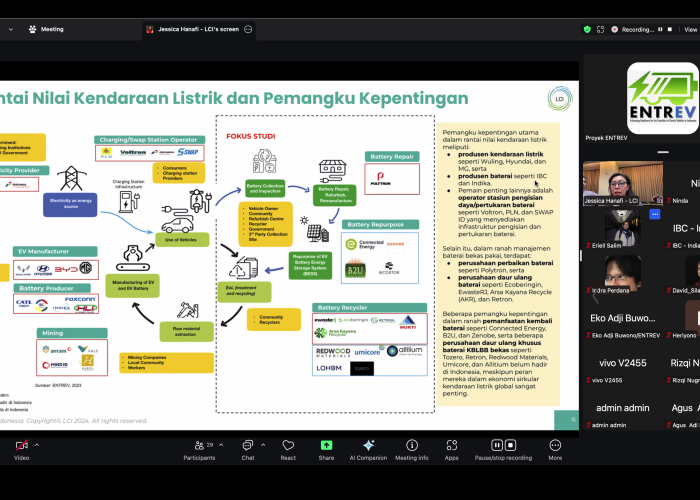Pause recording from top bar
The image size is (700, 500).
point(660,29)
